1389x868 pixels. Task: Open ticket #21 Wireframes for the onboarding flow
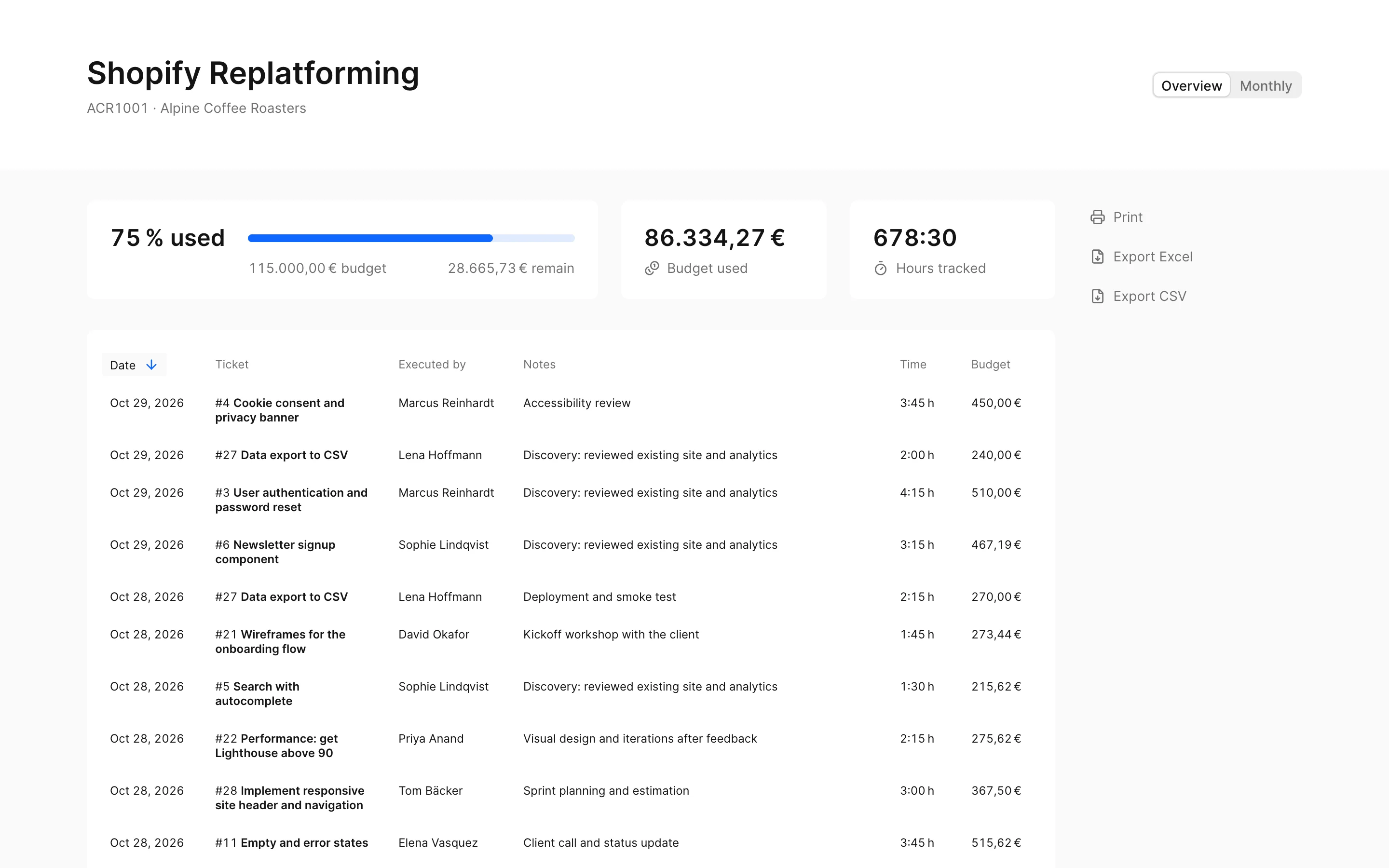click(x=280, y=642)
